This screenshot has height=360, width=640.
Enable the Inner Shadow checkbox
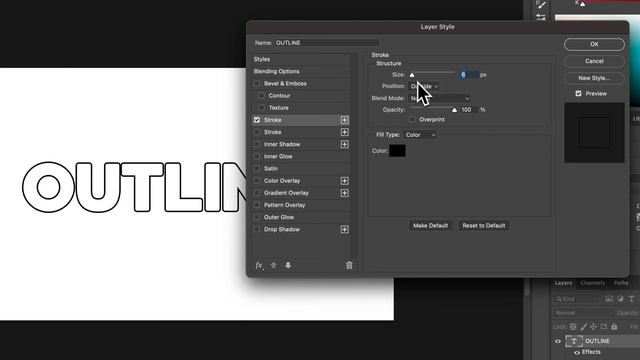click(257, 144)
